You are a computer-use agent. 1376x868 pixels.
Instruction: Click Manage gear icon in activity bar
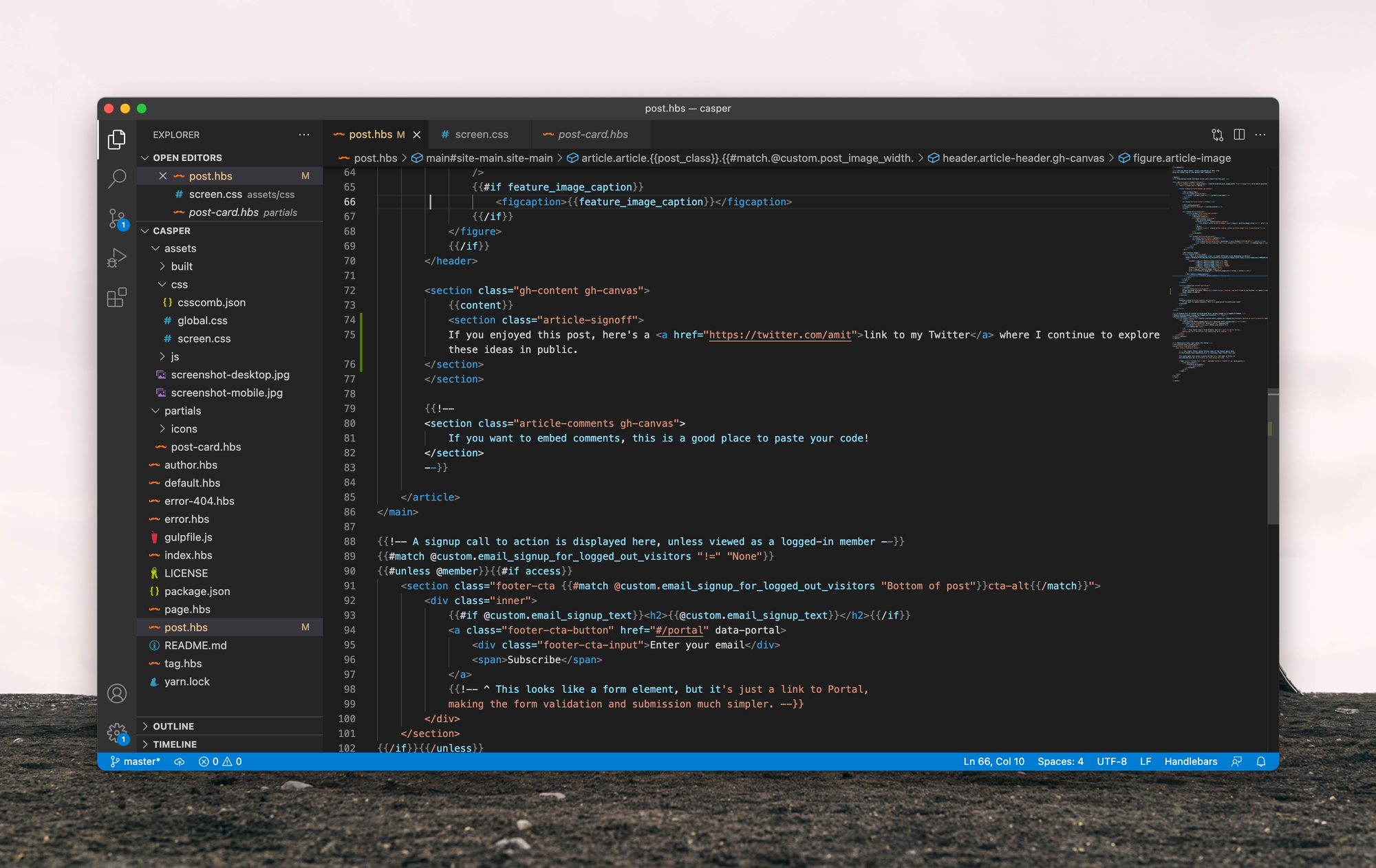pos(117,732)
